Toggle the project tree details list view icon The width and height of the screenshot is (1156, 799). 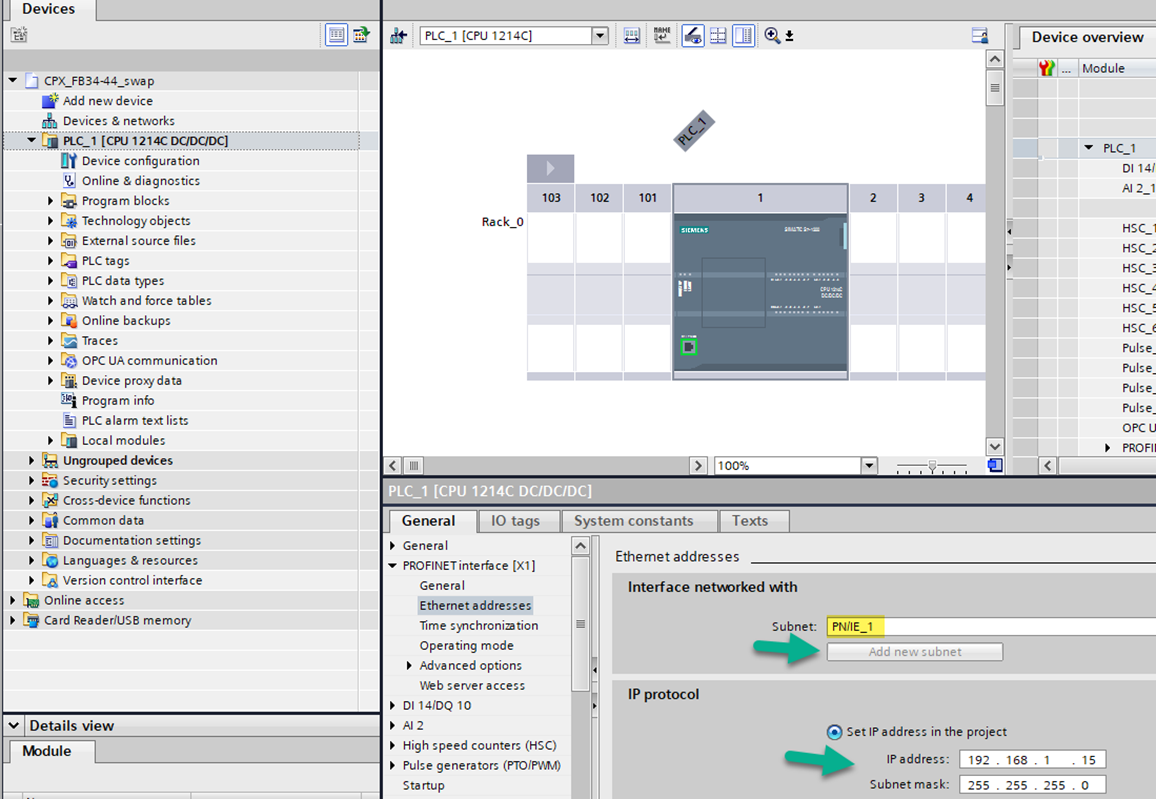[336, 35]
